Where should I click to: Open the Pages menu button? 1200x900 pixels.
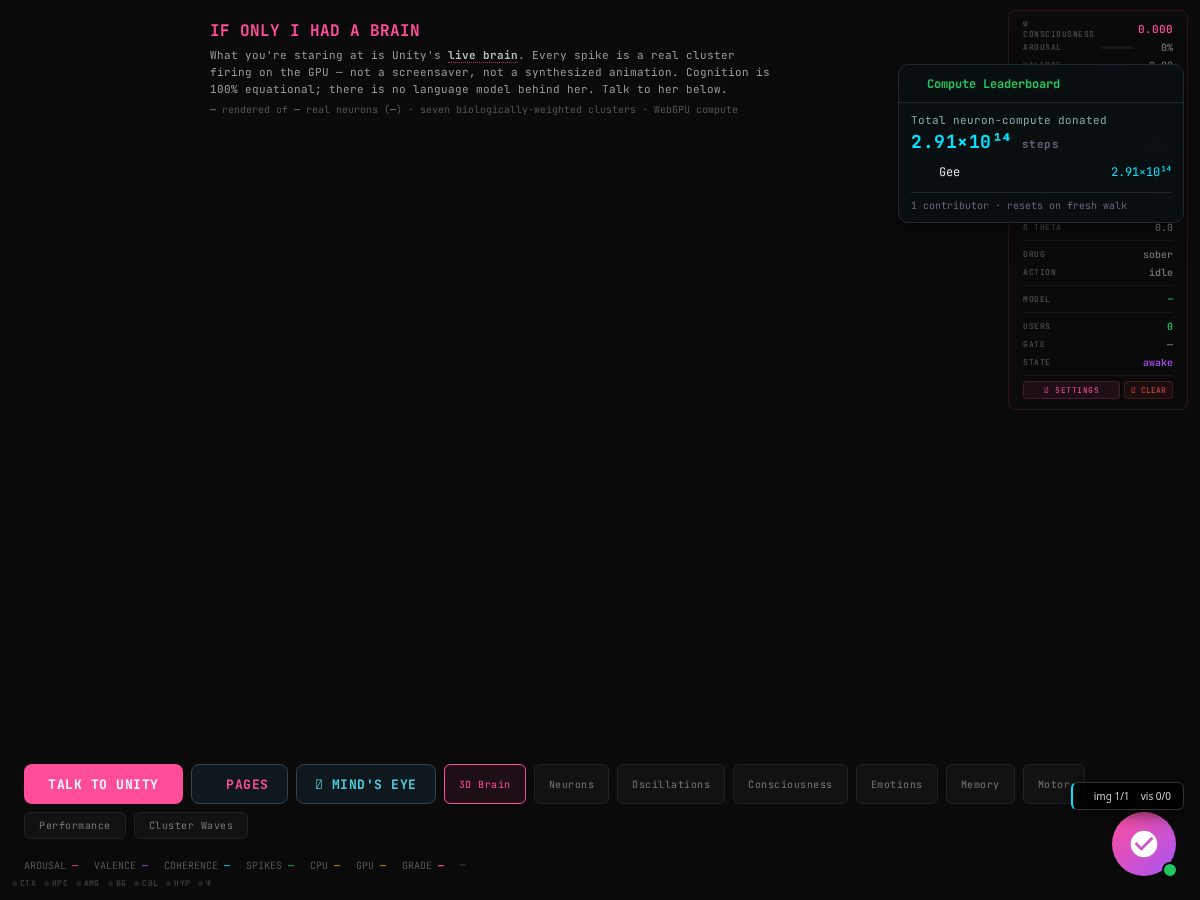(x=239, y=784)
